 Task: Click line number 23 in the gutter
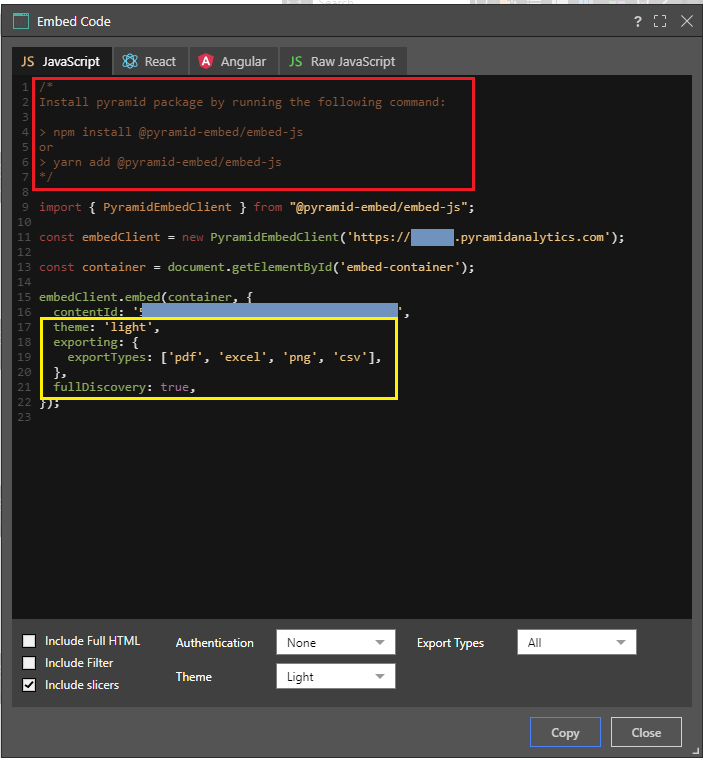(24, 417)
